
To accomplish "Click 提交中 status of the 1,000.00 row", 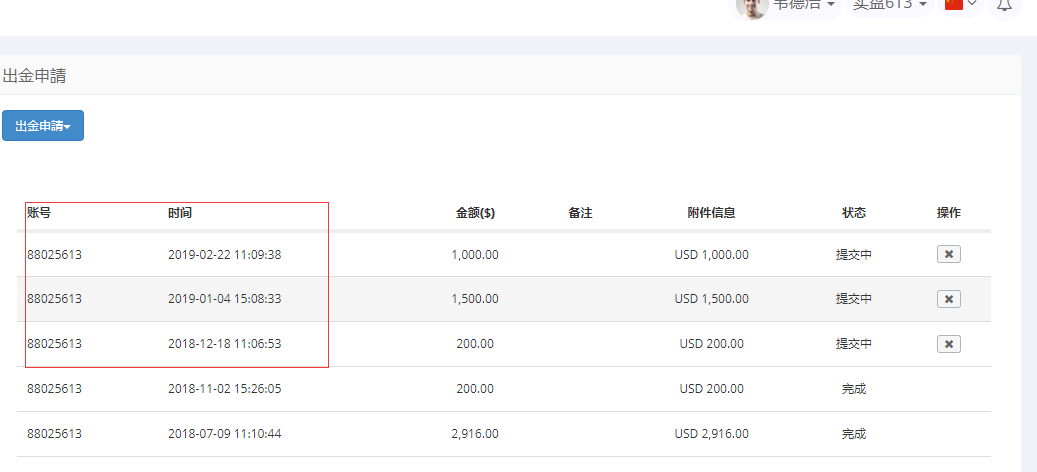I will point(853,255).
